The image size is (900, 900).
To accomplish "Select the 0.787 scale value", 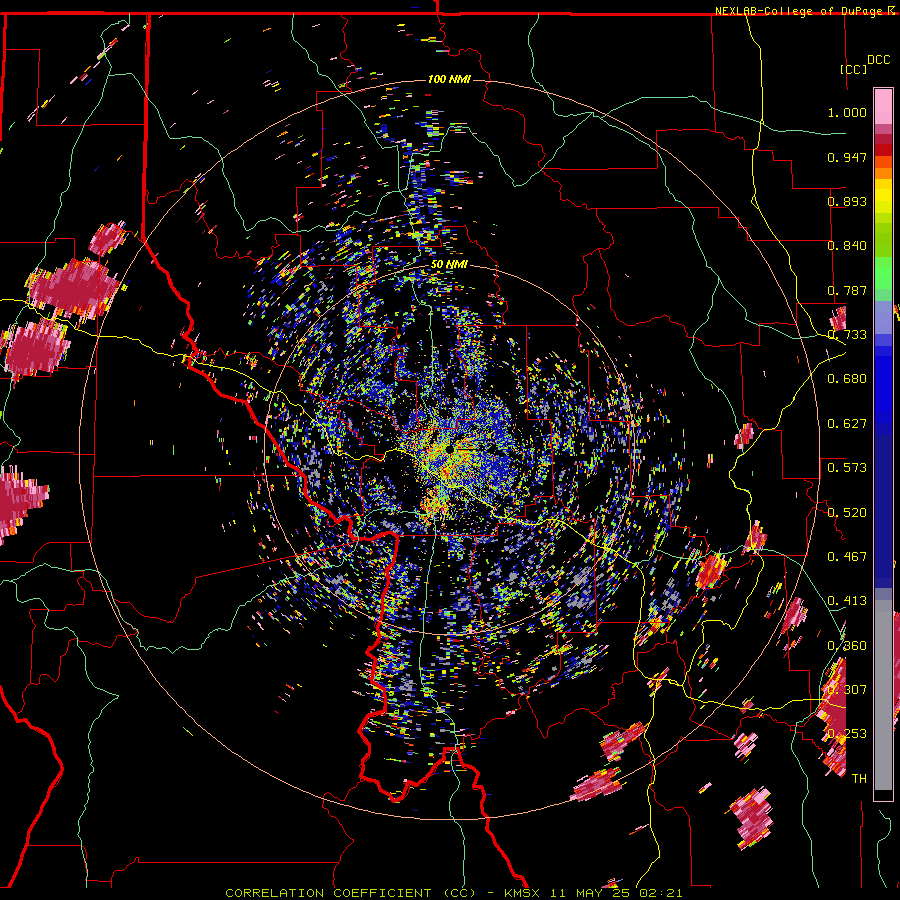I will 847,290.
